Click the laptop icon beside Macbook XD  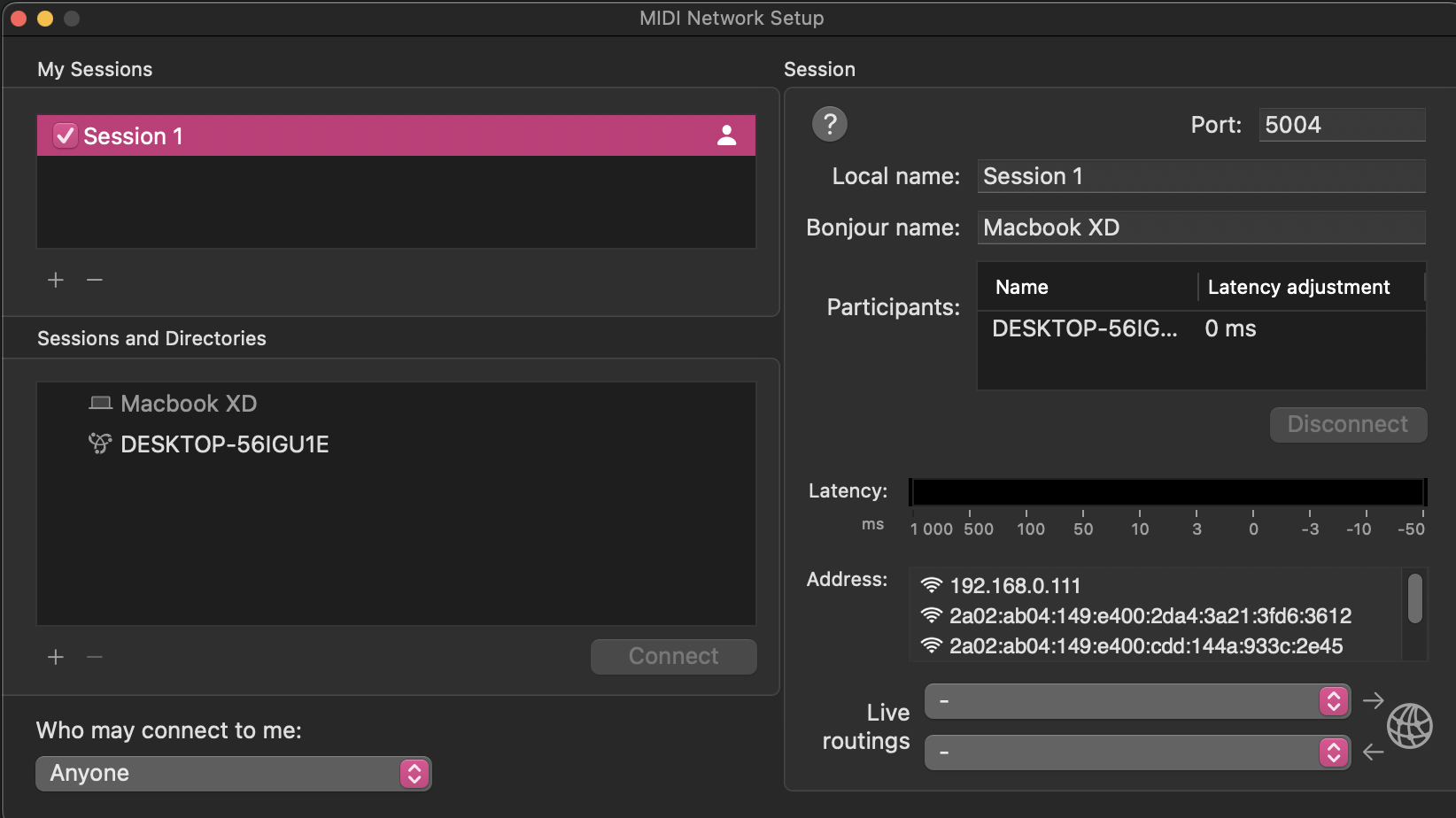(x=100, y=404)
